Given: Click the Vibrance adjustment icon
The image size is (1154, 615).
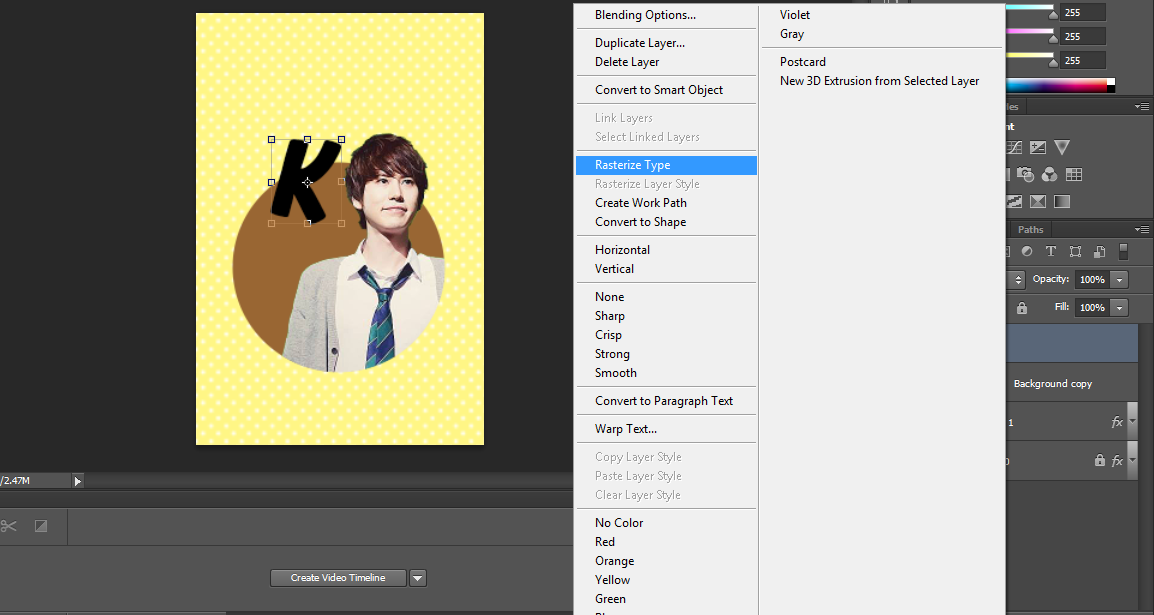Looking at the screenshot, I should tap(1062, 147).
